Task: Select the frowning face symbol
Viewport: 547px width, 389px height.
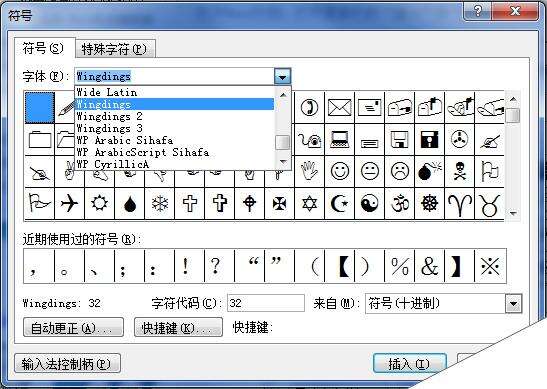Action: [399, 171]
